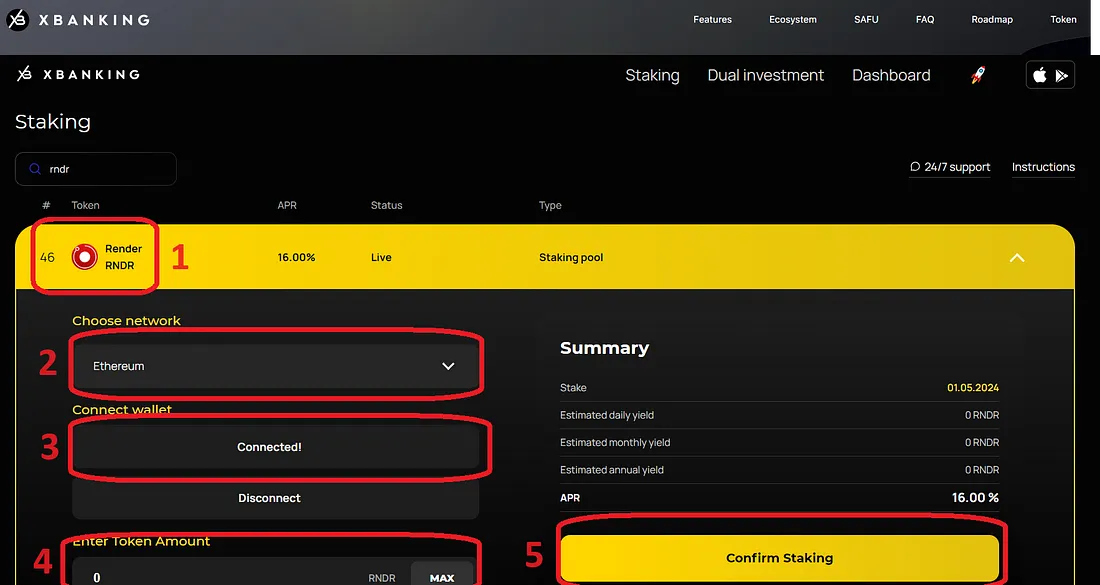Click the rocket icon in navigation
The image size is (1100, 585).
click(978, 75)
